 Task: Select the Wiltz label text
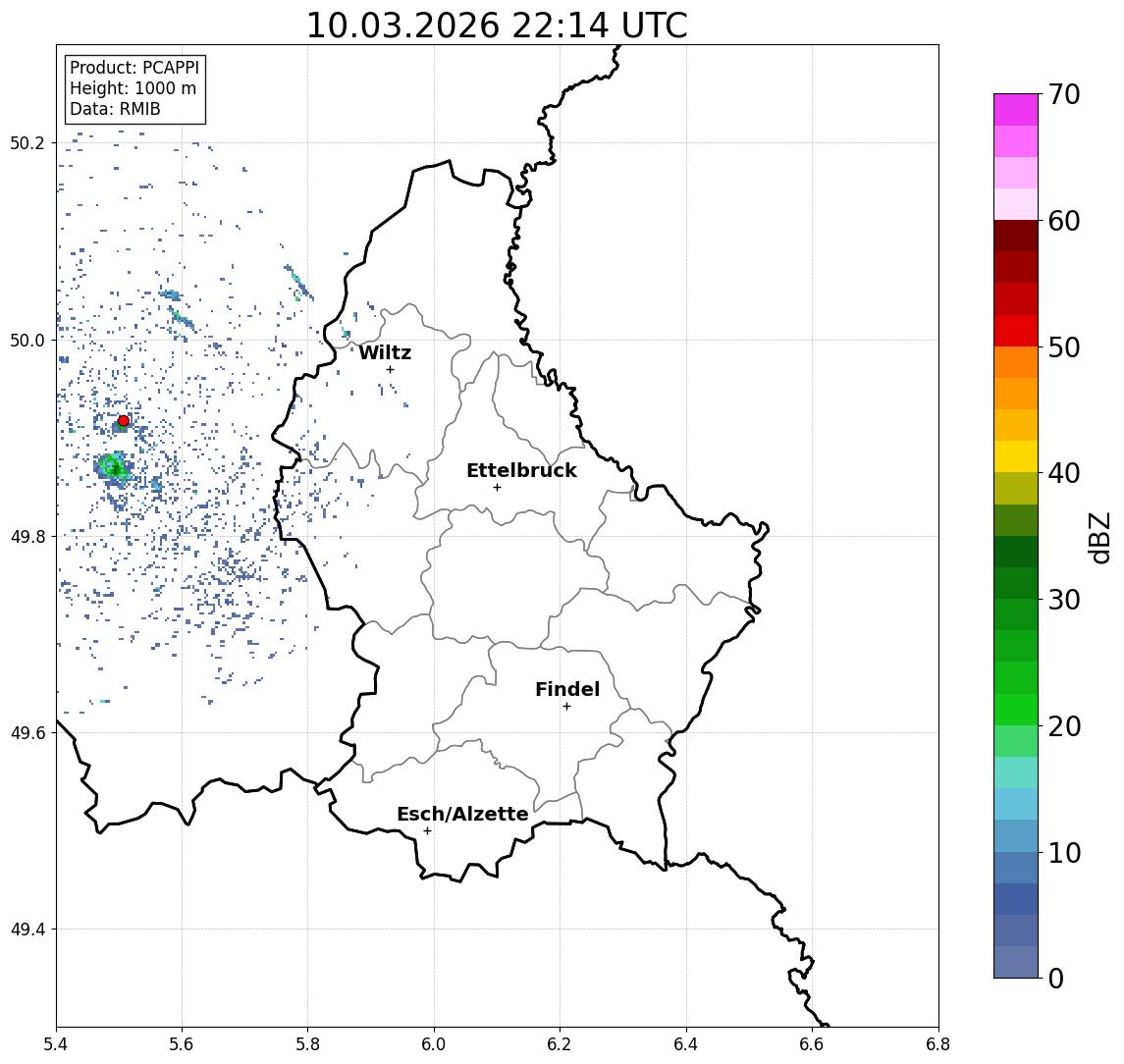[385, 352]
